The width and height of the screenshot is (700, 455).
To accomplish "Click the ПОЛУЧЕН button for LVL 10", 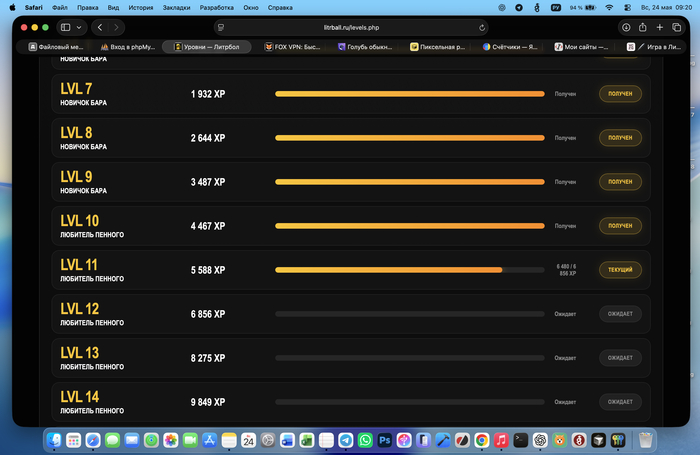I will (x=620, y=225).
